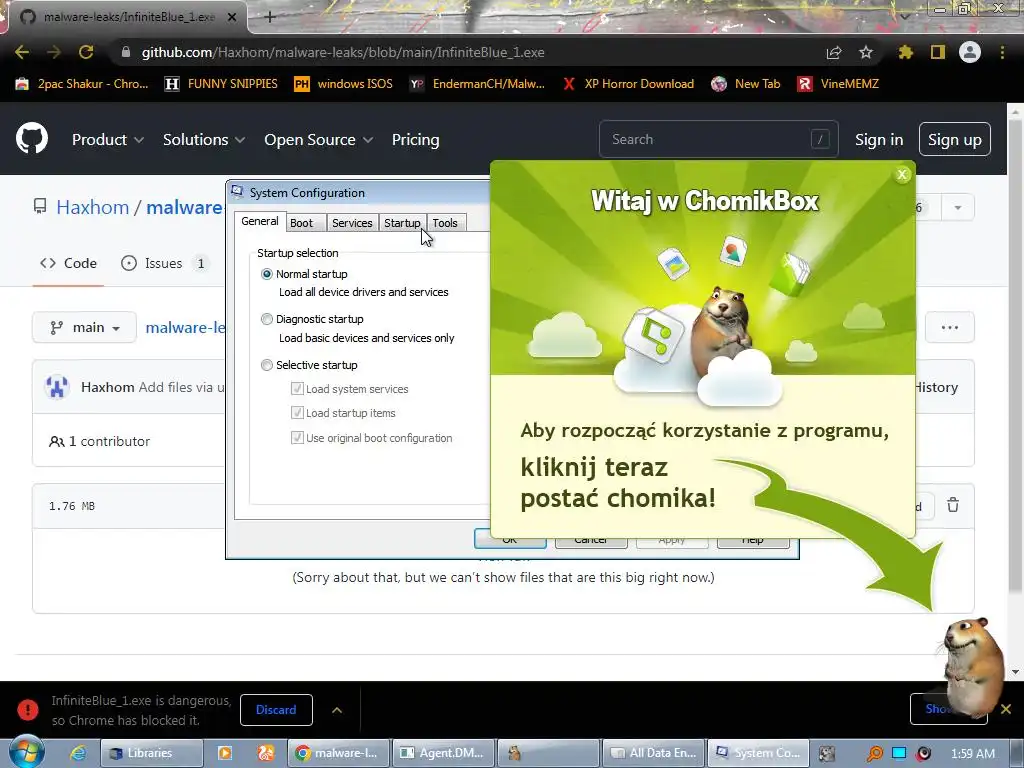Click the delete file trash icon
This screenshot has width=1024, height=768.
(953, 505)
